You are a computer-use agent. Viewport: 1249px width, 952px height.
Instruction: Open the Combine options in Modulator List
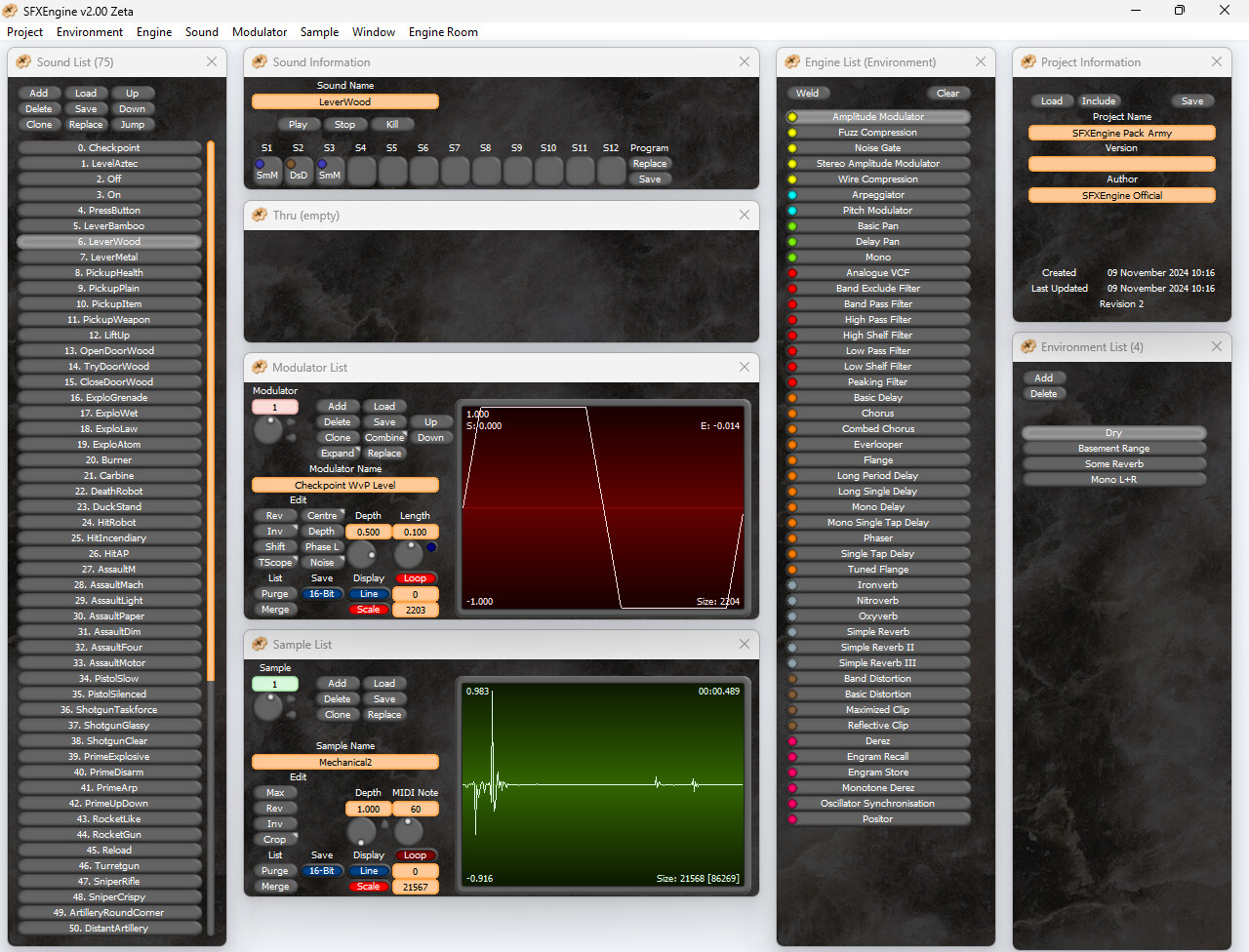coord(384,438)
